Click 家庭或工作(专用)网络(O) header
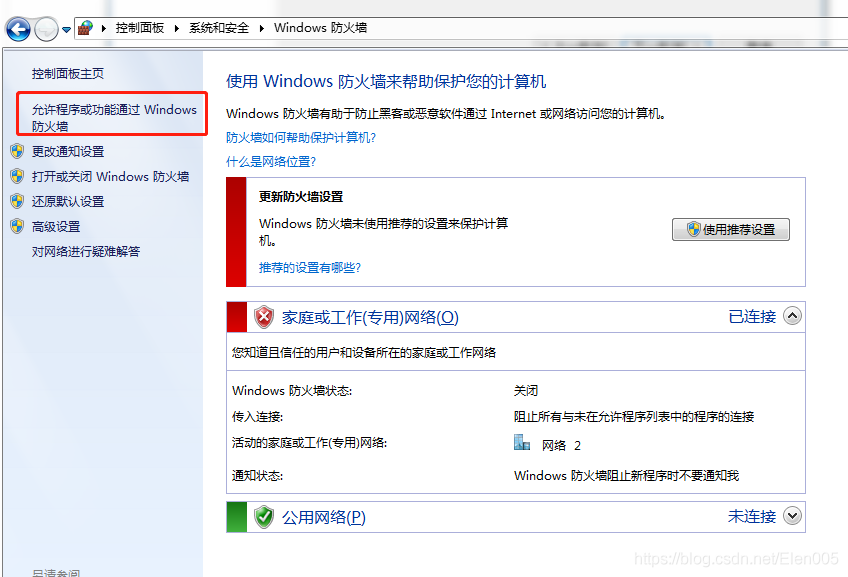 (x=370, y=317)
